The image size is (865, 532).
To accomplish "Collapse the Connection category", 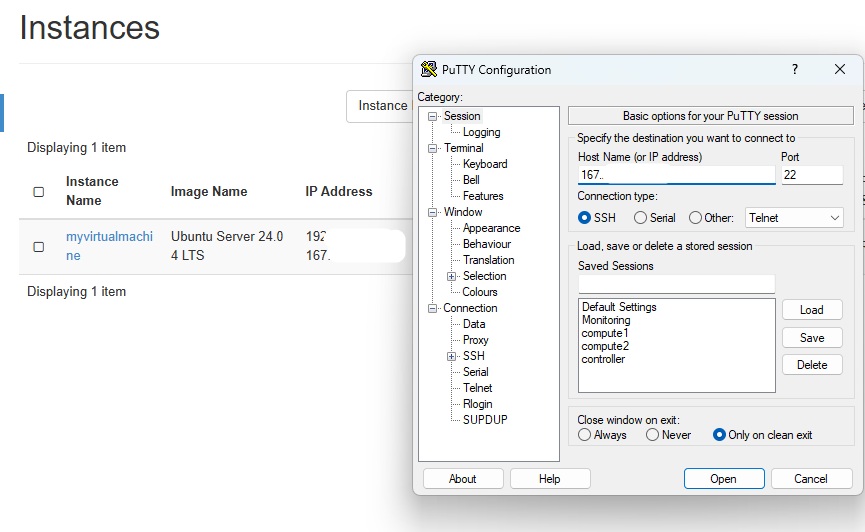I will coord(432,308).
